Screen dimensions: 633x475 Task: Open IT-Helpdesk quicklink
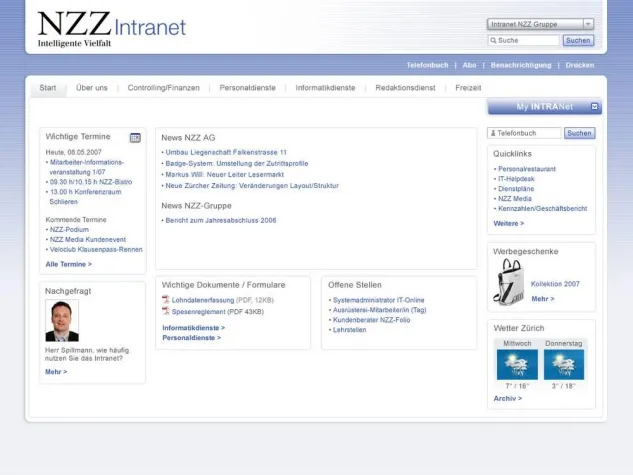tap(516, 179)
